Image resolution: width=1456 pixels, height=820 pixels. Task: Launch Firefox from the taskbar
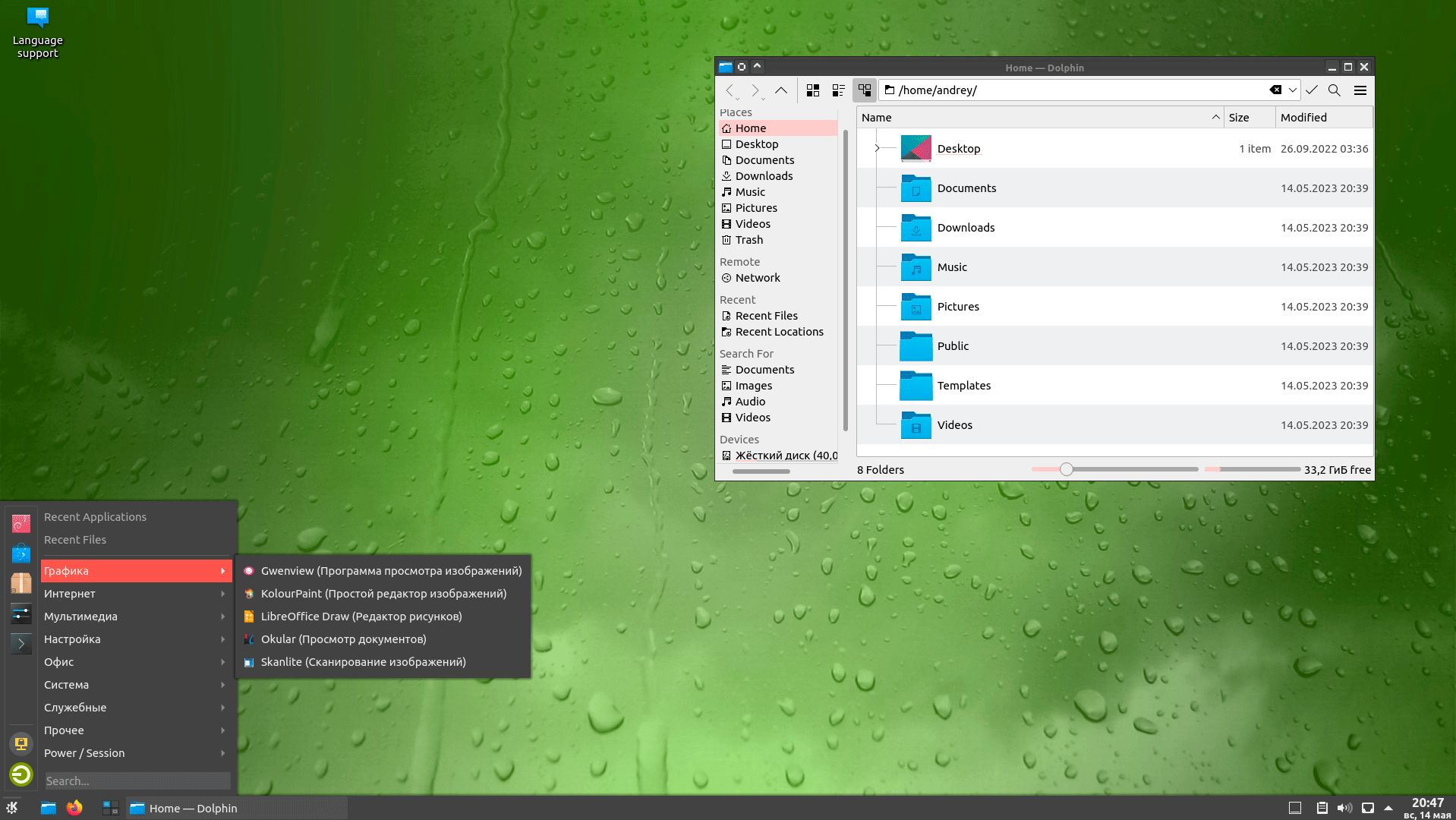tap(74, 808)
